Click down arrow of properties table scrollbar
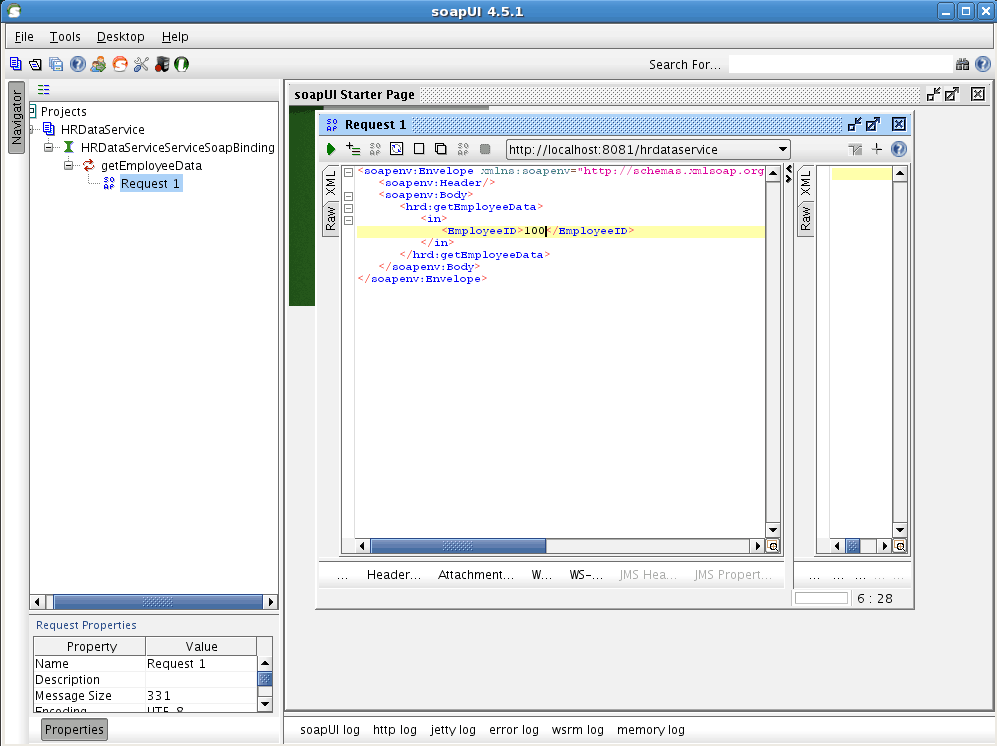 click(x=265, y=704)
